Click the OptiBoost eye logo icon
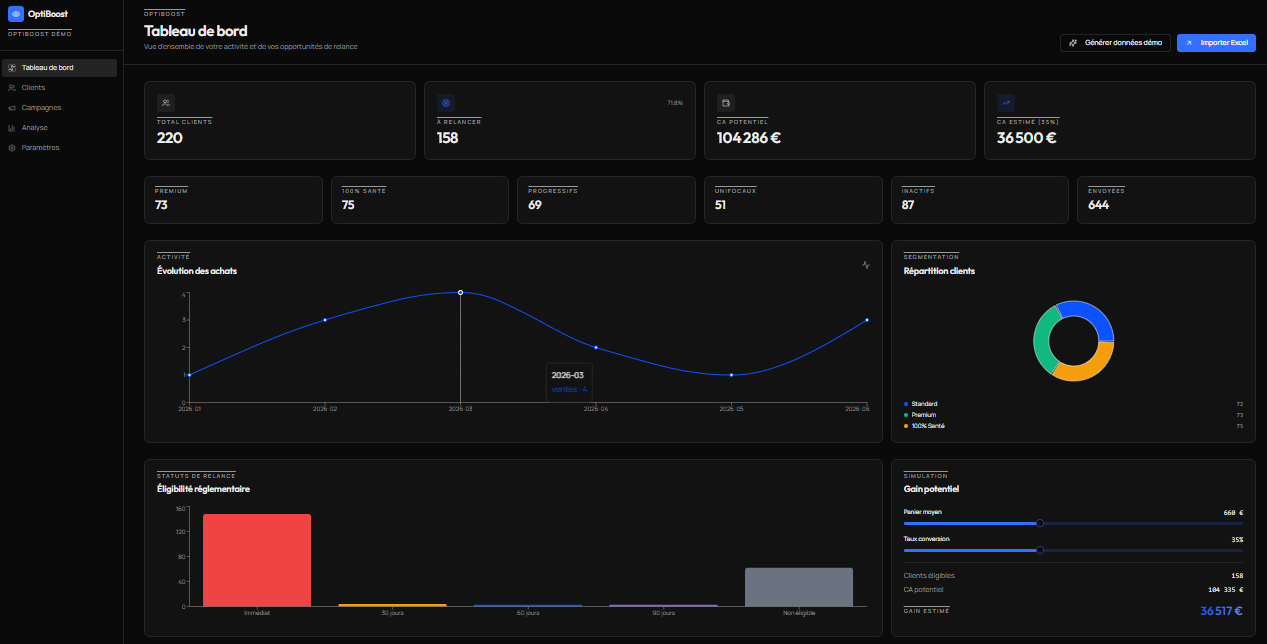 pos(15,14)
